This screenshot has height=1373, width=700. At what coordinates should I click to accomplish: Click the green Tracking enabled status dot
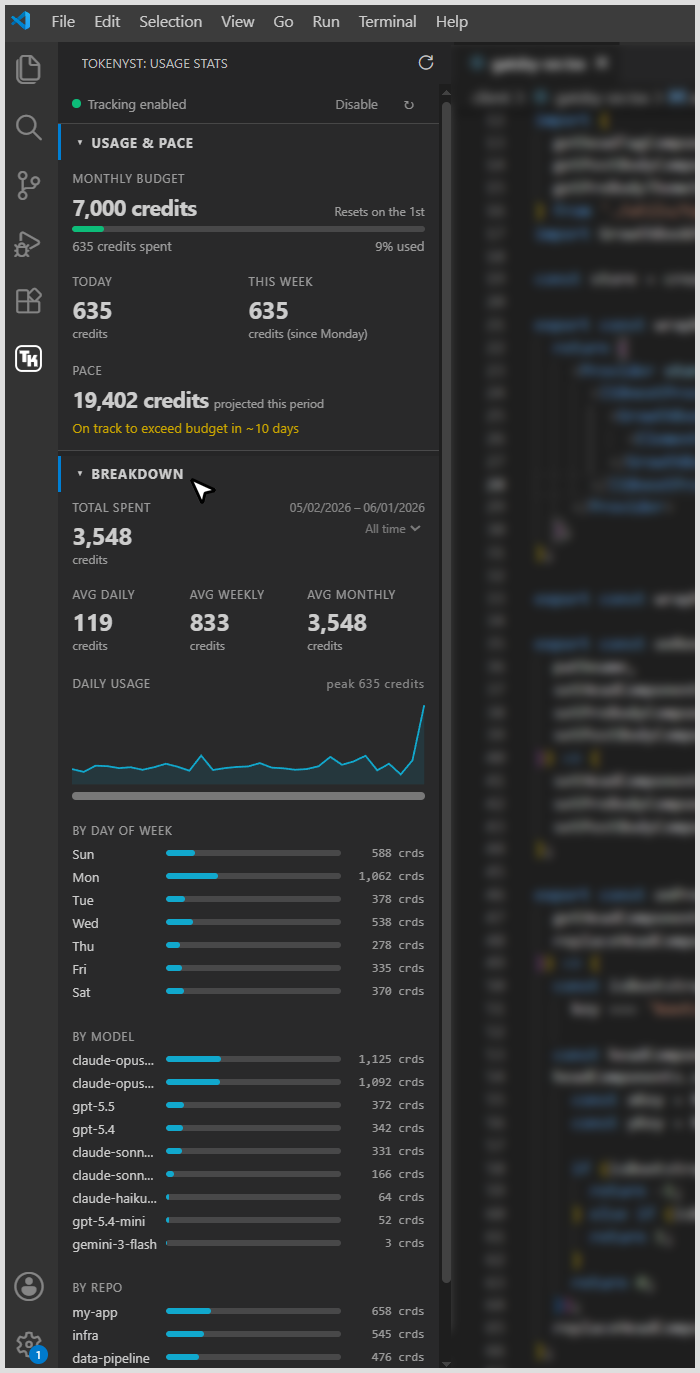[x=77, y=104]
